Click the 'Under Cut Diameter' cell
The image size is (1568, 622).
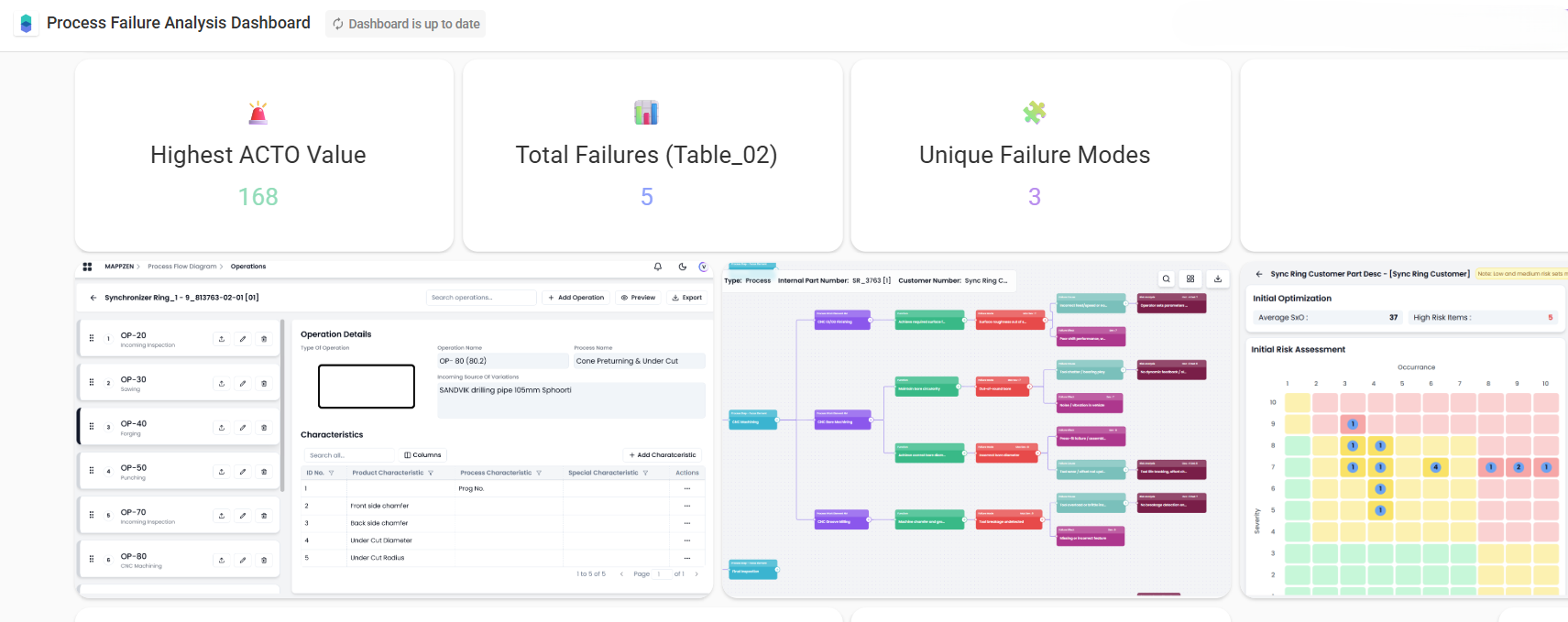tap(381, 540)
